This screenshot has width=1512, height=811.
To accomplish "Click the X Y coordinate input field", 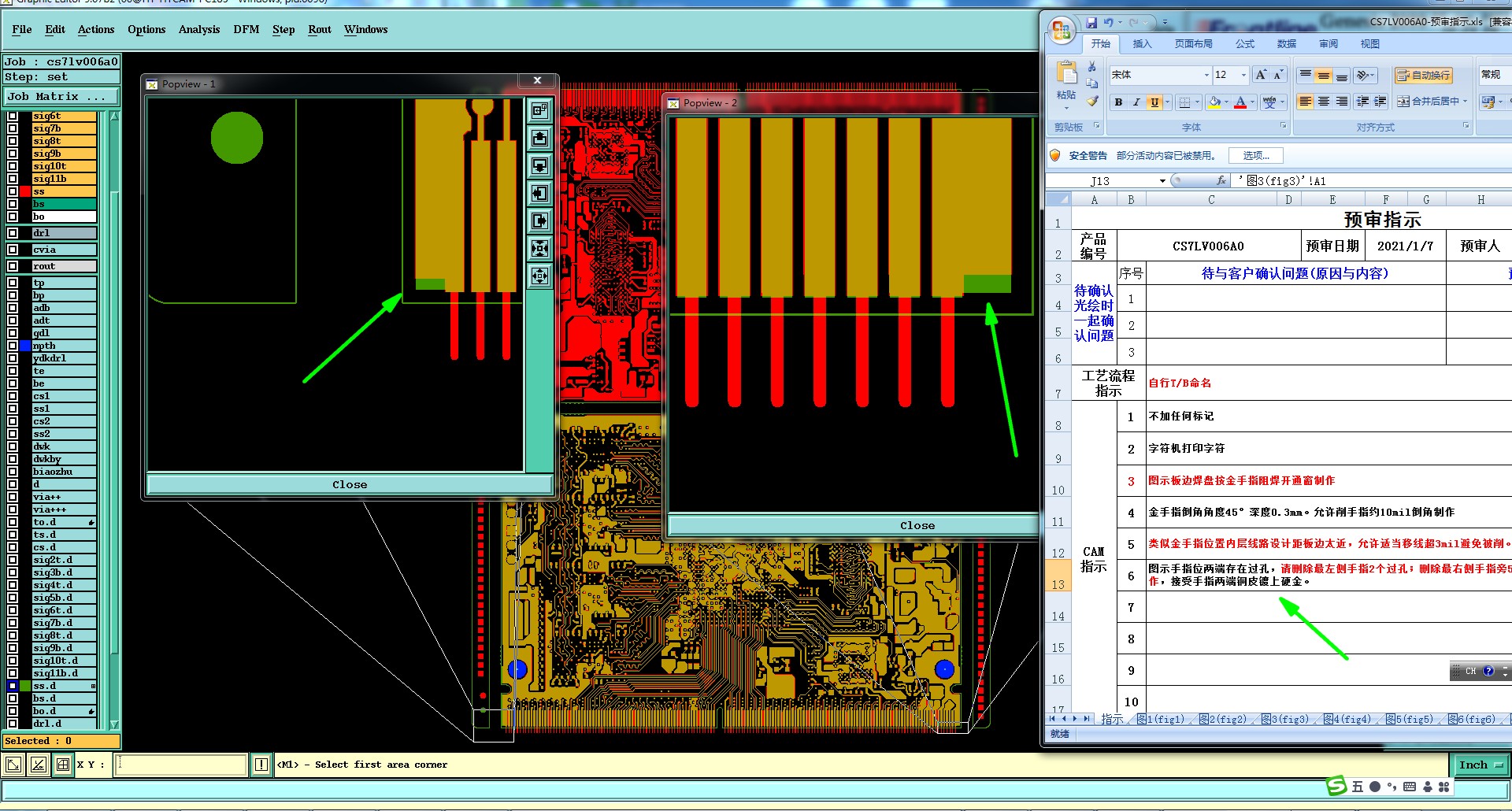I will (180, 765).
